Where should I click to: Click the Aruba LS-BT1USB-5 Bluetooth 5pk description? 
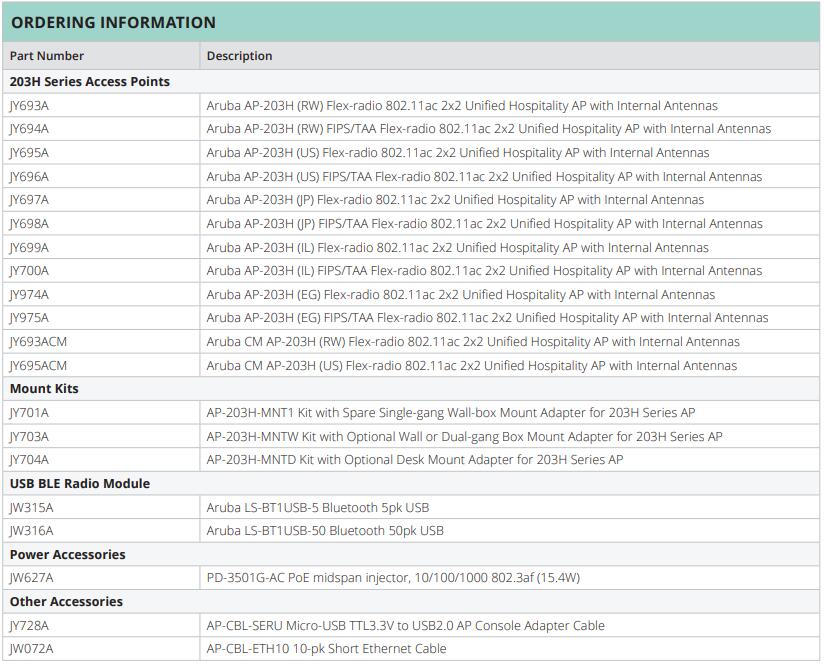318,507
